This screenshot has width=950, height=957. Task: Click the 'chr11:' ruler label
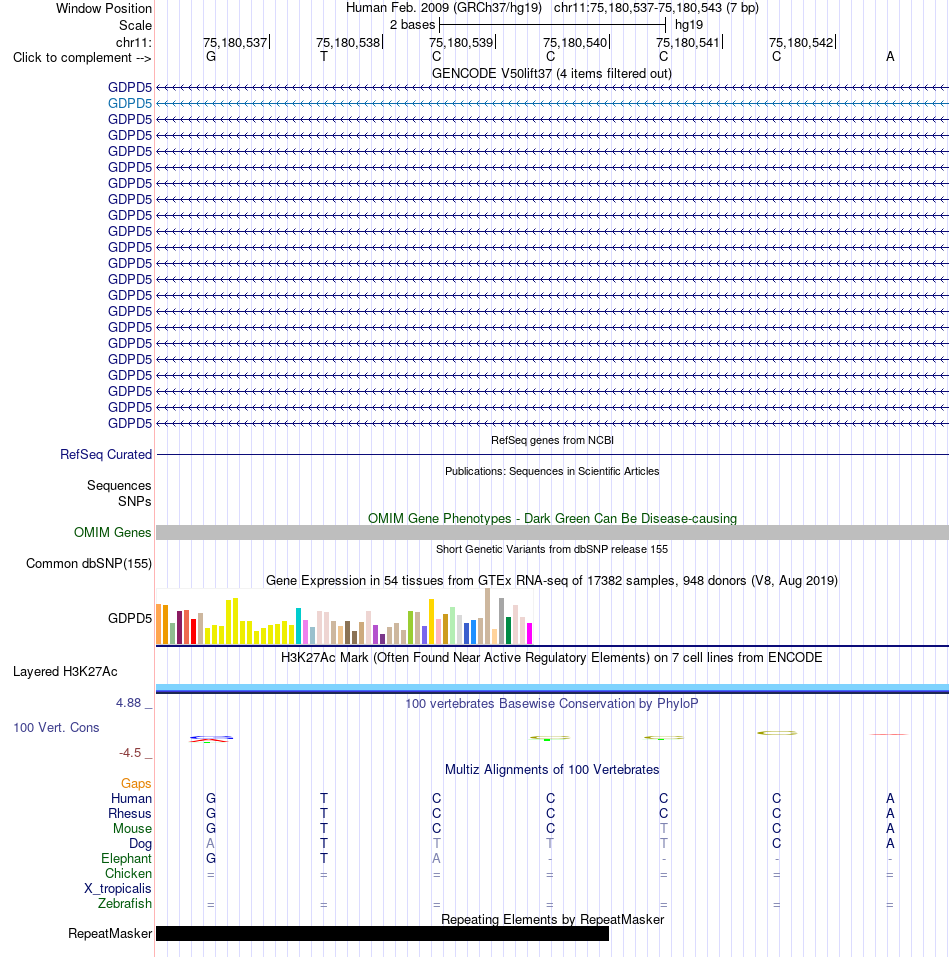(x=134, y=42)
